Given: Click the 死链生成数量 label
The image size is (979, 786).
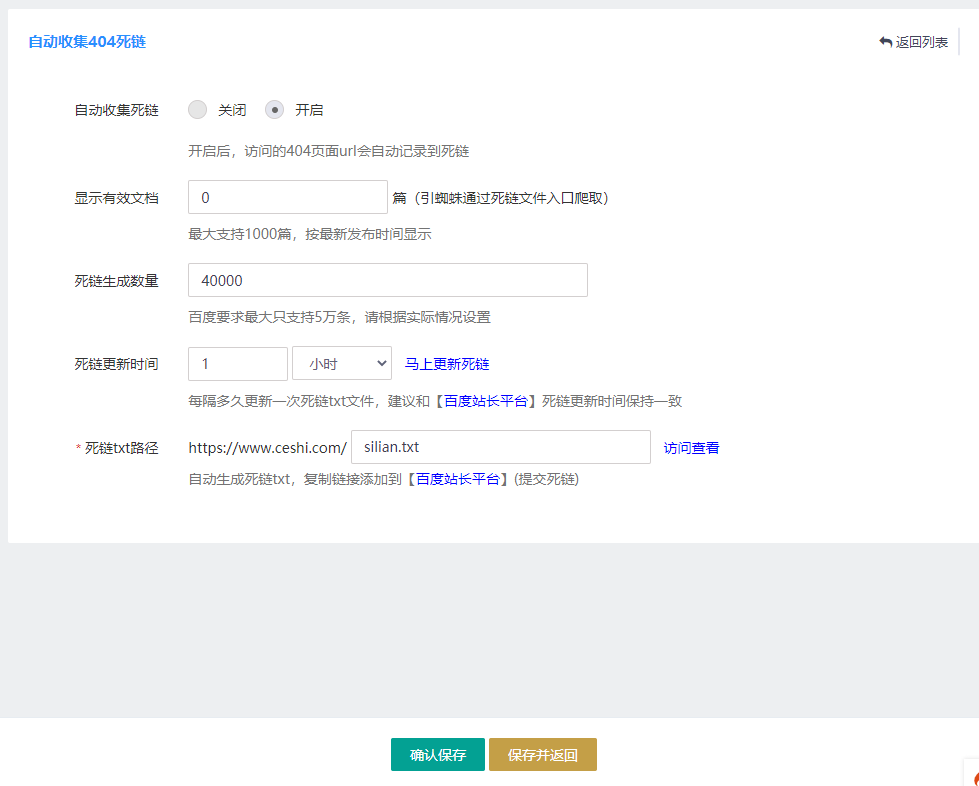Looking at the screenshot, I should tap(117, 281).
